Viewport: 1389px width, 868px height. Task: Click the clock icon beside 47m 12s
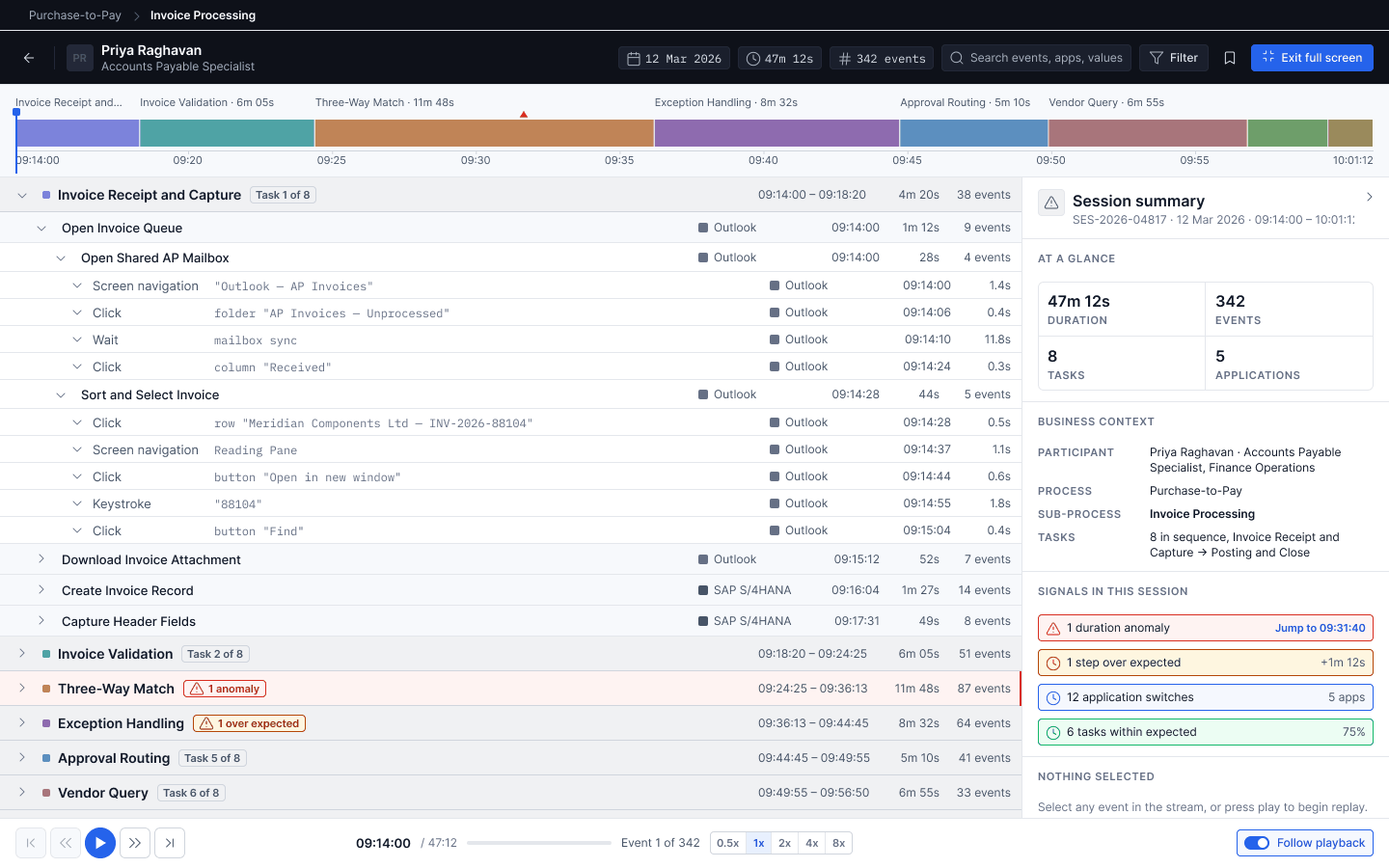coord(753,59)
